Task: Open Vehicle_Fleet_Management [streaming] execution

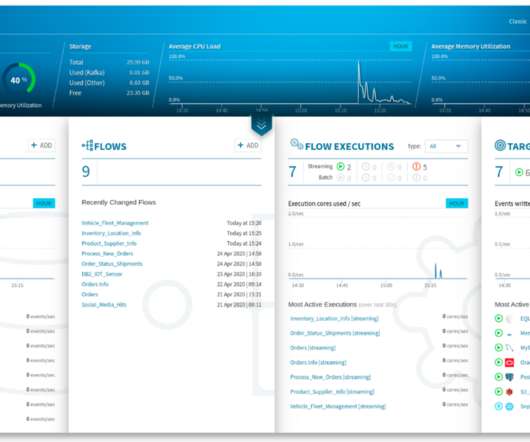Action: [338, 406]
